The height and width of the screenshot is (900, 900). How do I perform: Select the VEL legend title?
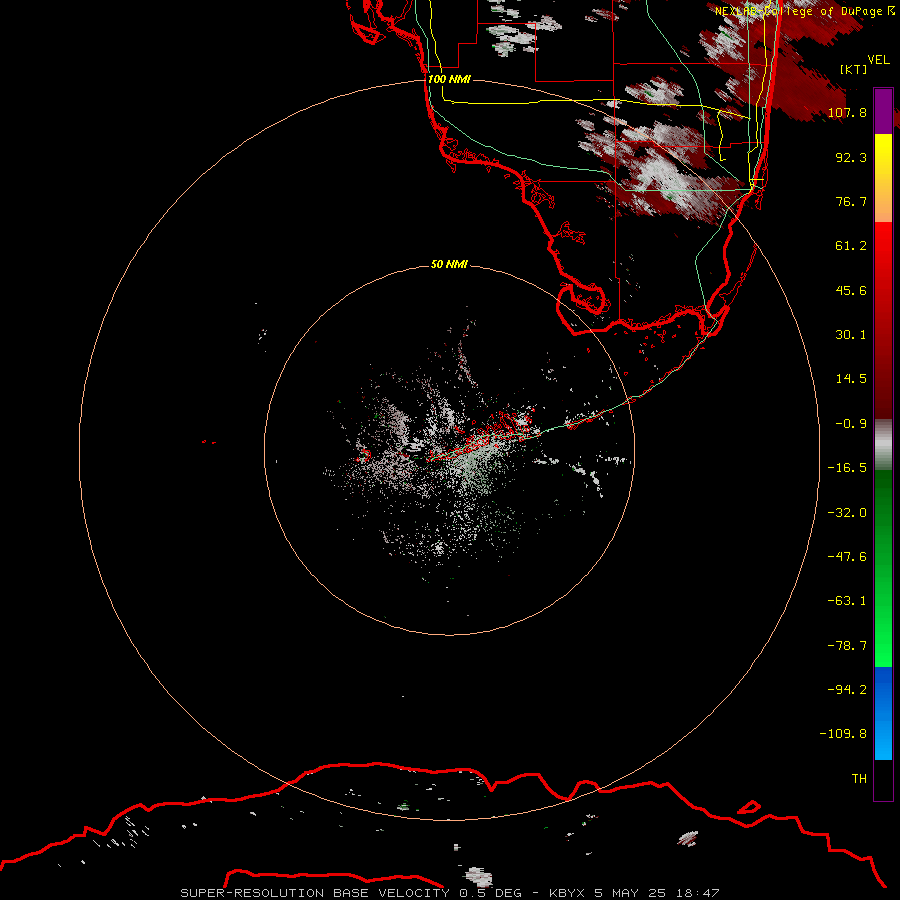click(x=878, y=60)
